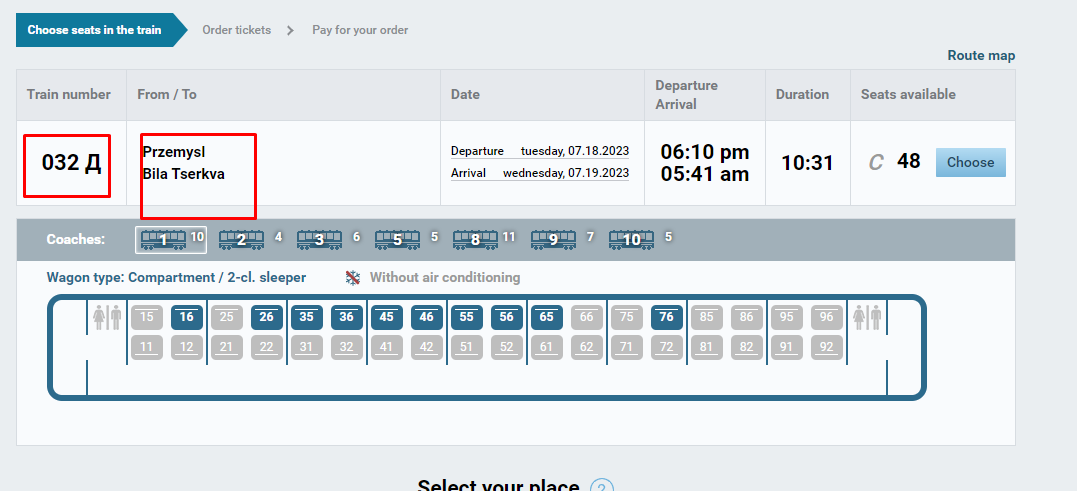Click unavailable seat 96

pos(827,317)
